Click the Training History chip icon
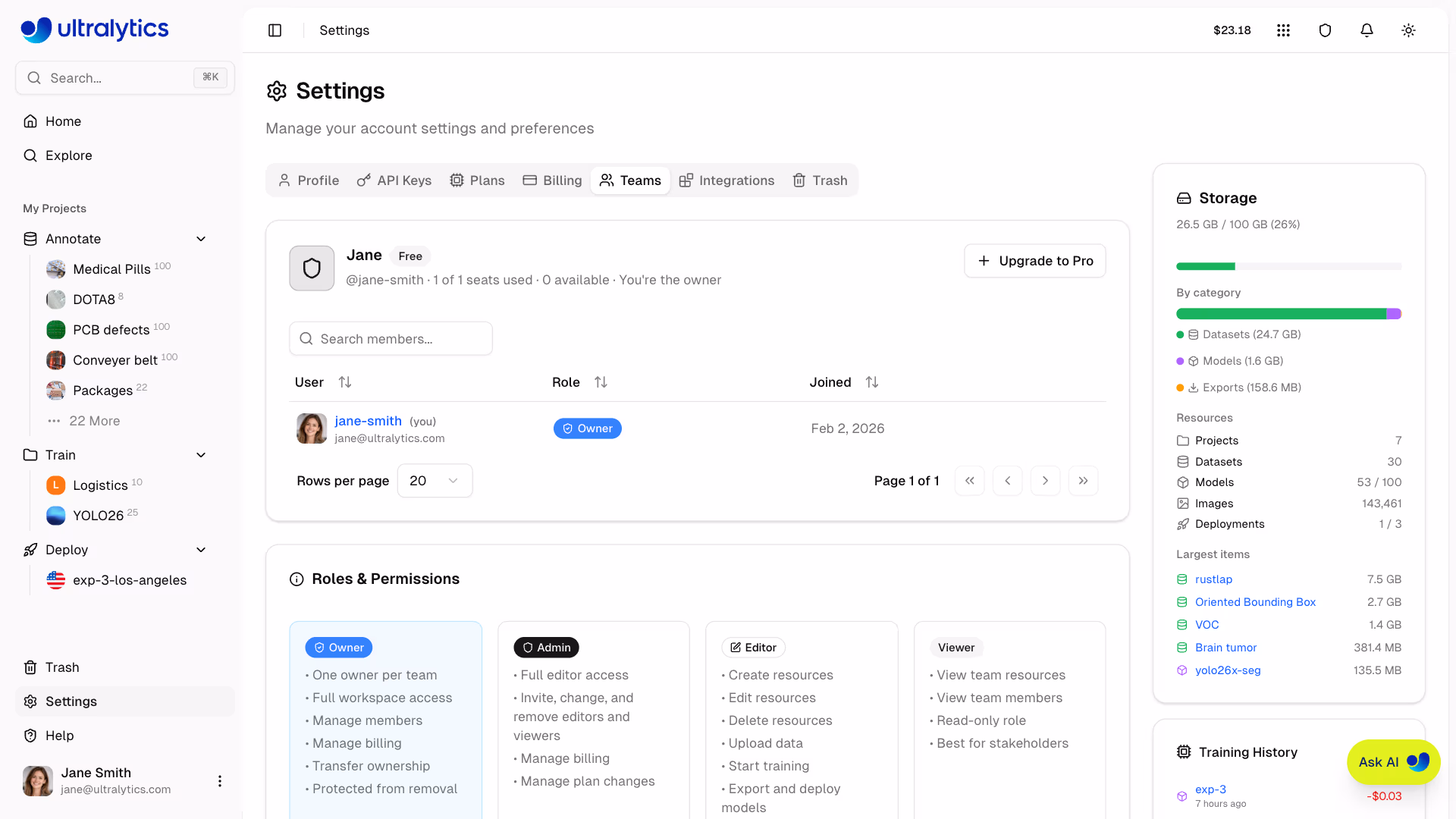The height and width of the screenshot is (819, 1456). pyautogui.click(x=1184, y=752)
